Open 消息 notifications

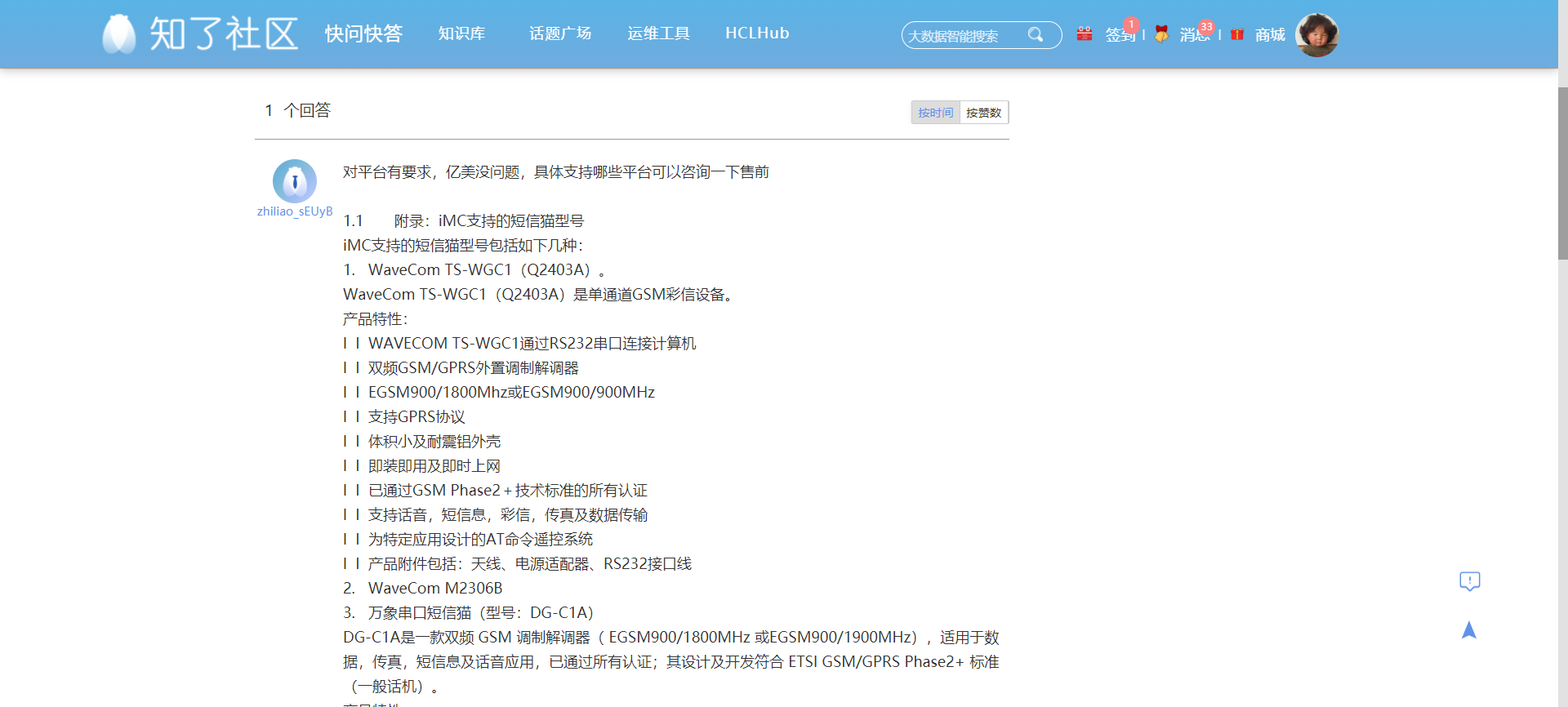pos(1195,34)
